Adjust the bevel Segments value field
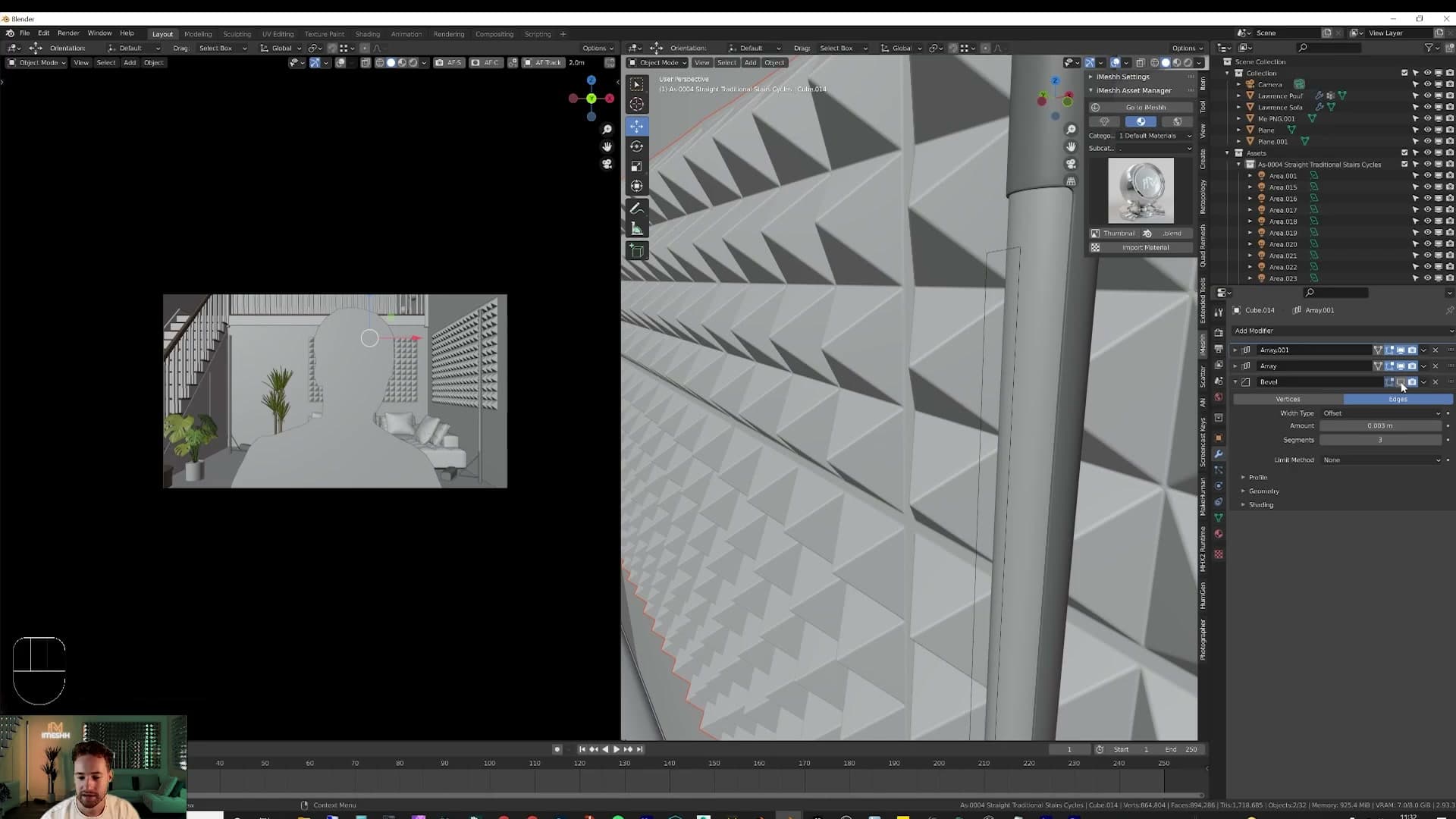 pos(1380,440)
